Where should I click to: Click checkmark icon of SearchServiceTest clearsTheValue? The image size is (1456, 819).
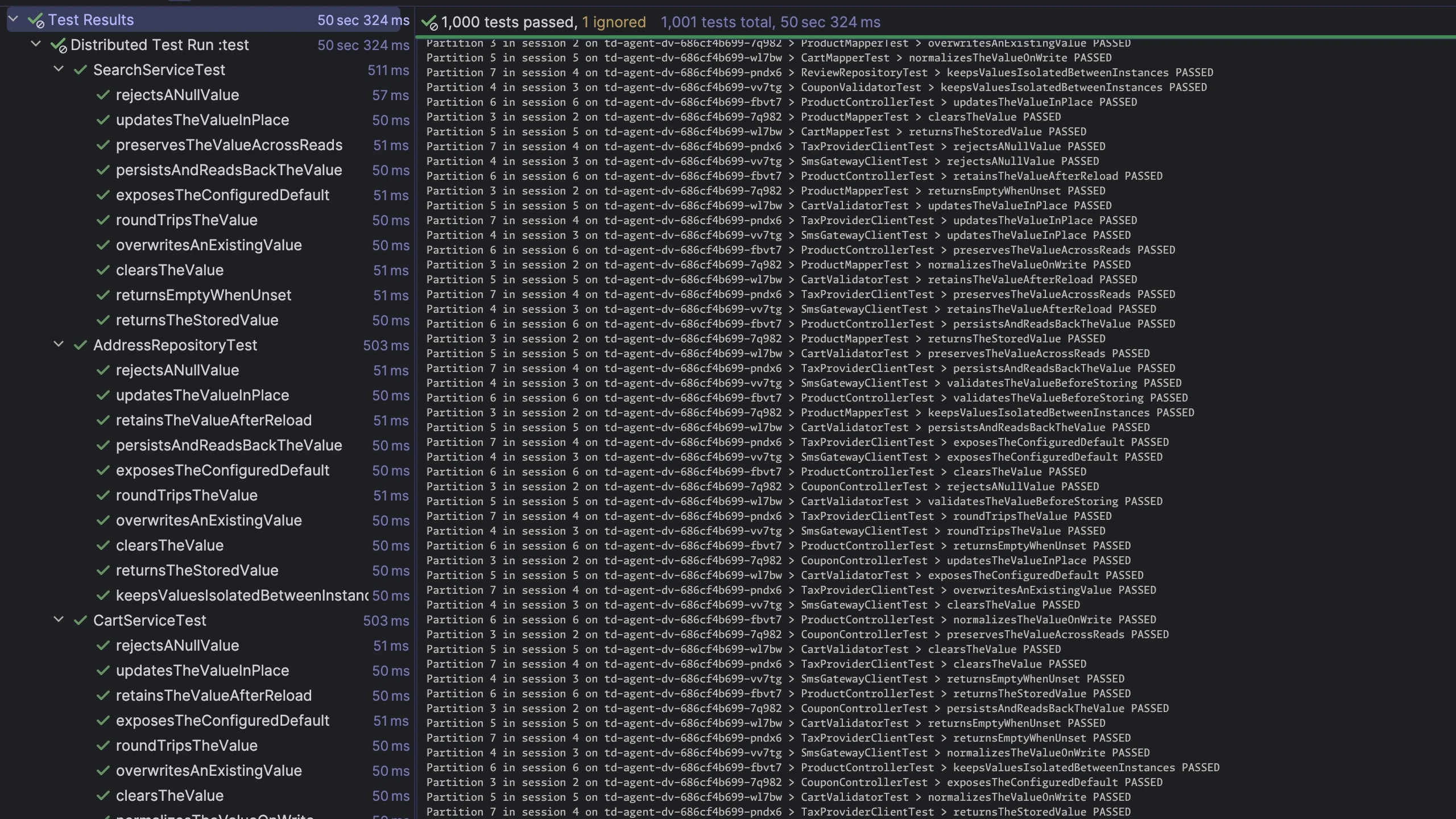pos(103,270)
